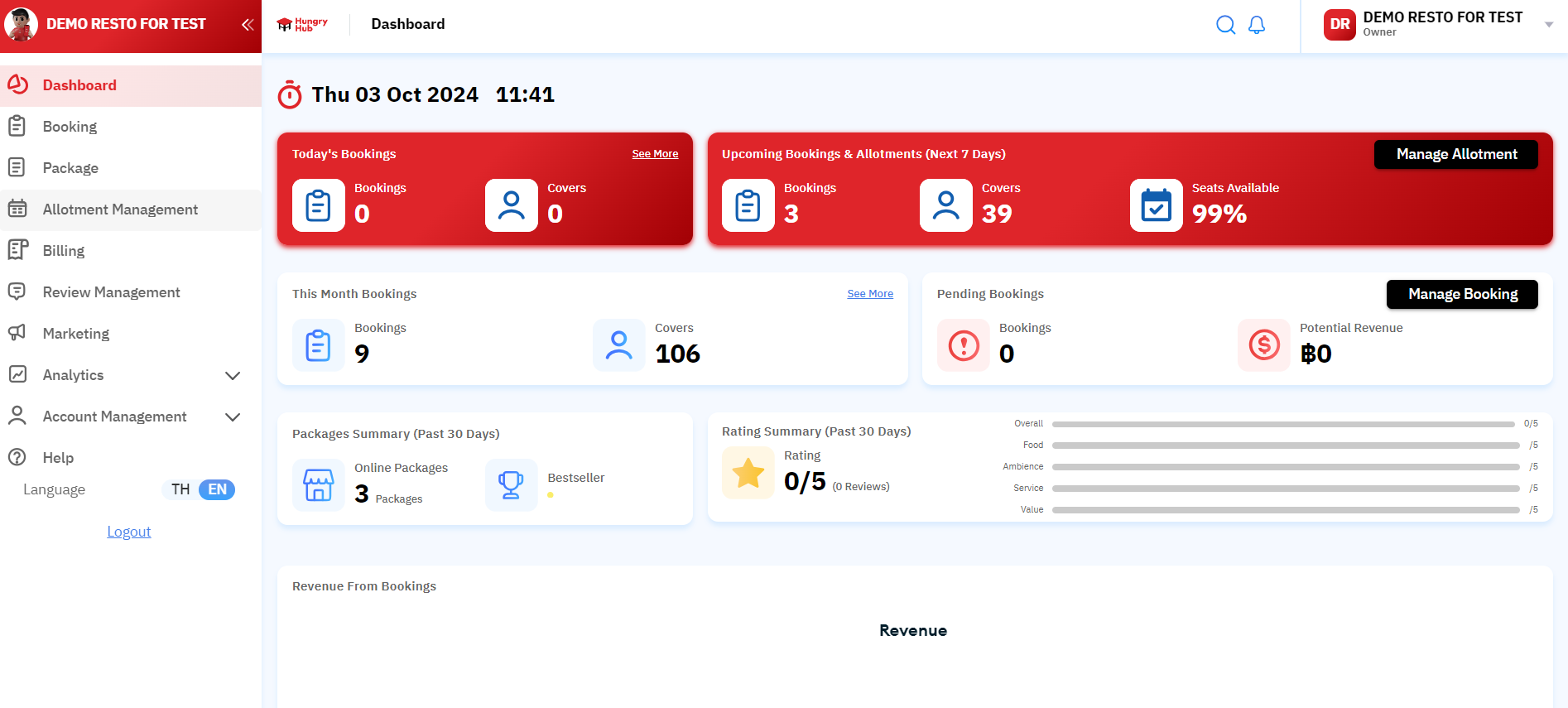Open Billing menu item

coord(131,251)
